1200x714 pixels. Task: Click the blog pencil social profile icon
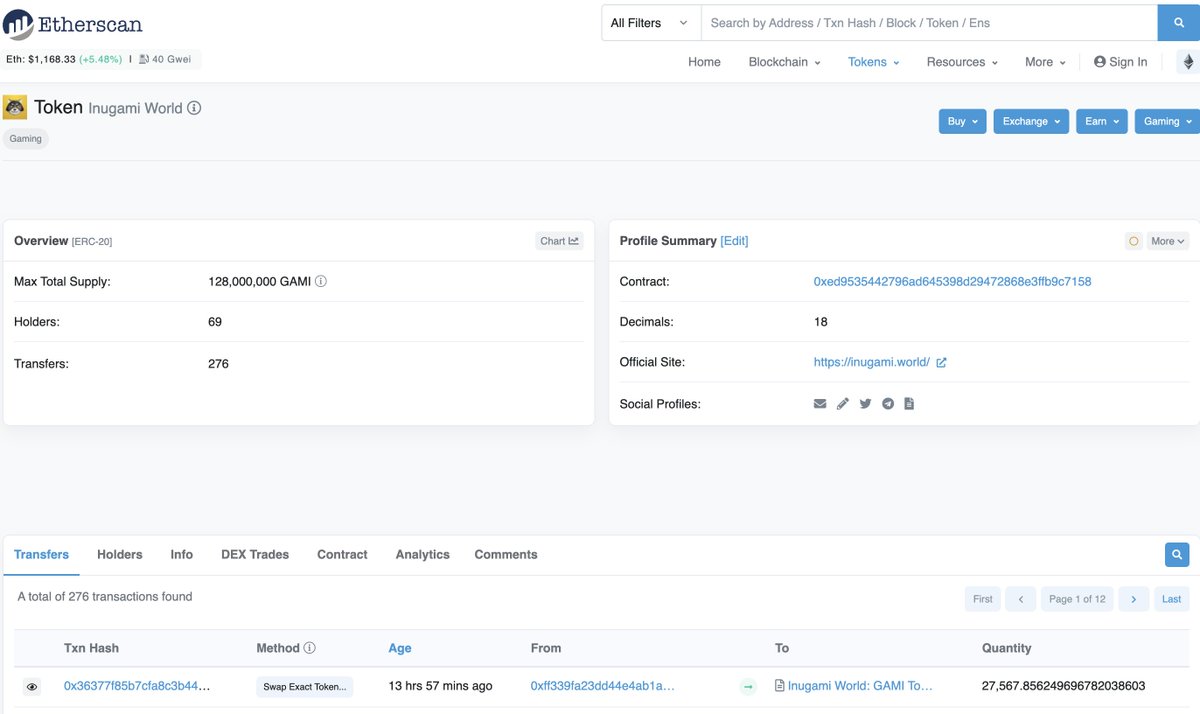click(x=843, y=404)
